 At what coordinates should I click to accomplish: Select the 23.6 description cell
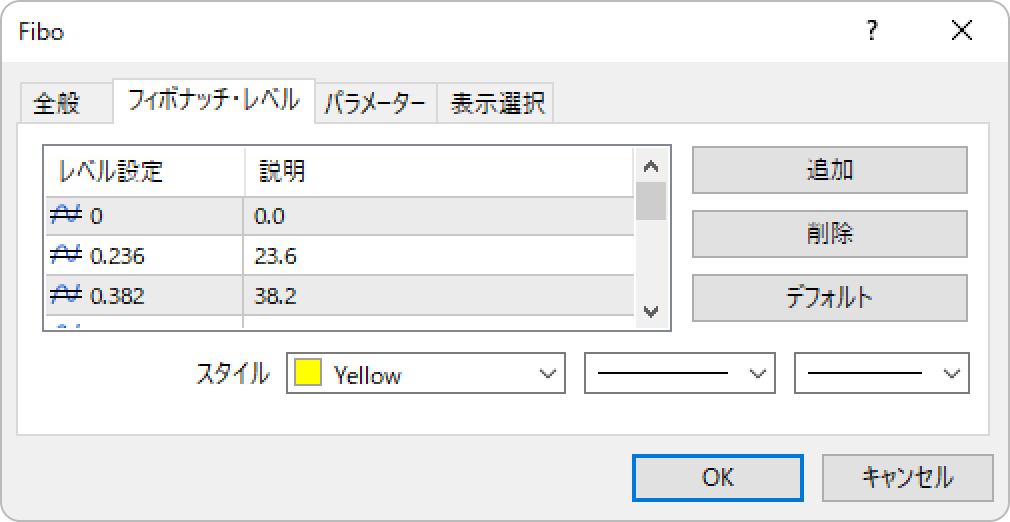pyautogui.click(x=439, y=256)
